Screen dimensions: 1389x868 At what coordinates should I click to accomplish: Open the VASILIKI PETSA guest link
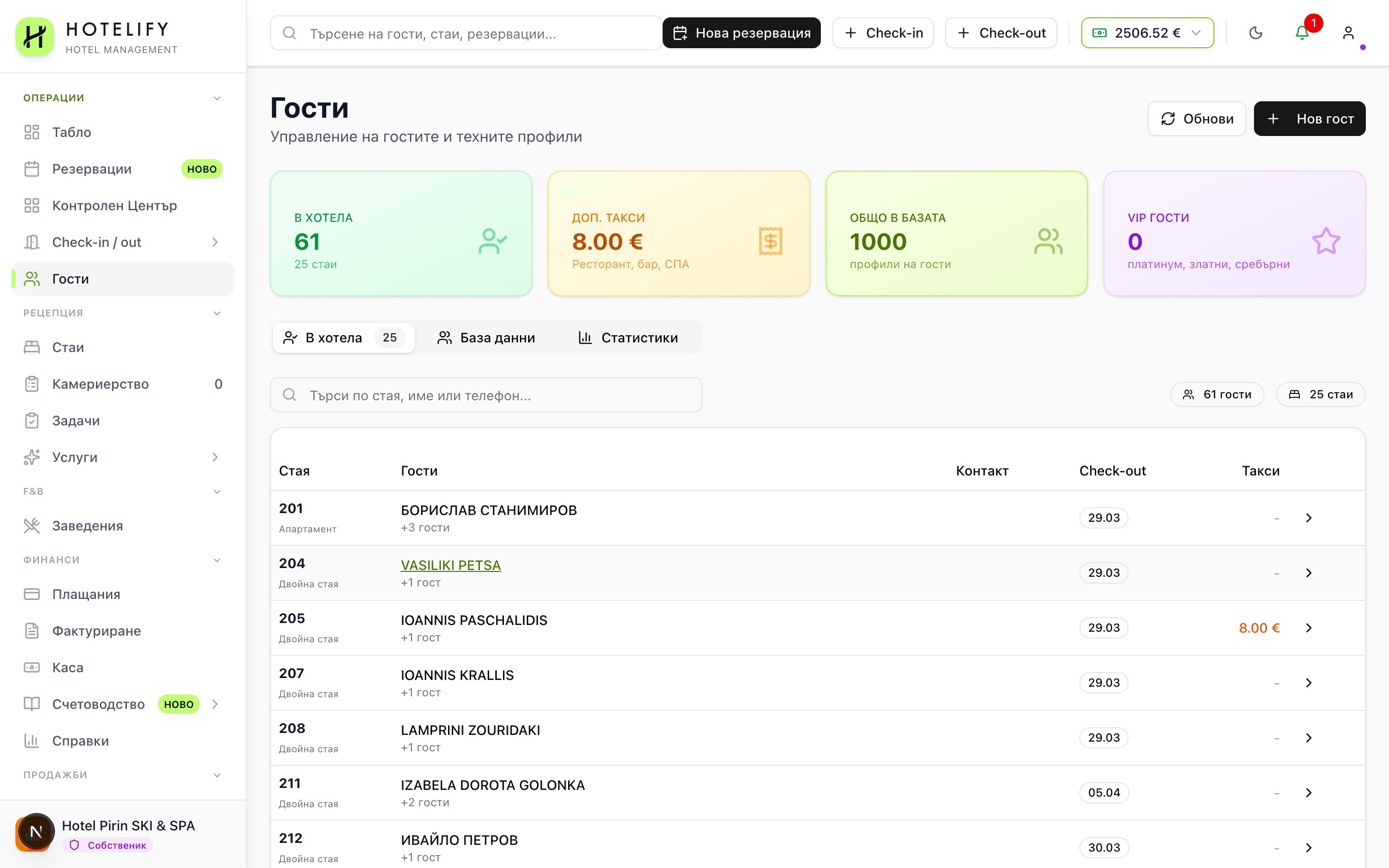pos(450,565)
